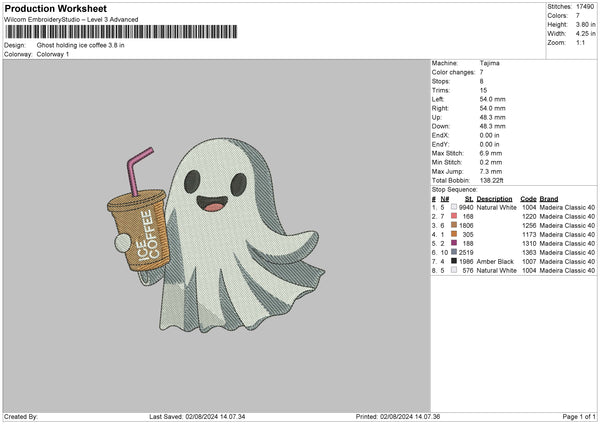
Task: Click the ghost embroidery design preview
Action: (216, 236)
